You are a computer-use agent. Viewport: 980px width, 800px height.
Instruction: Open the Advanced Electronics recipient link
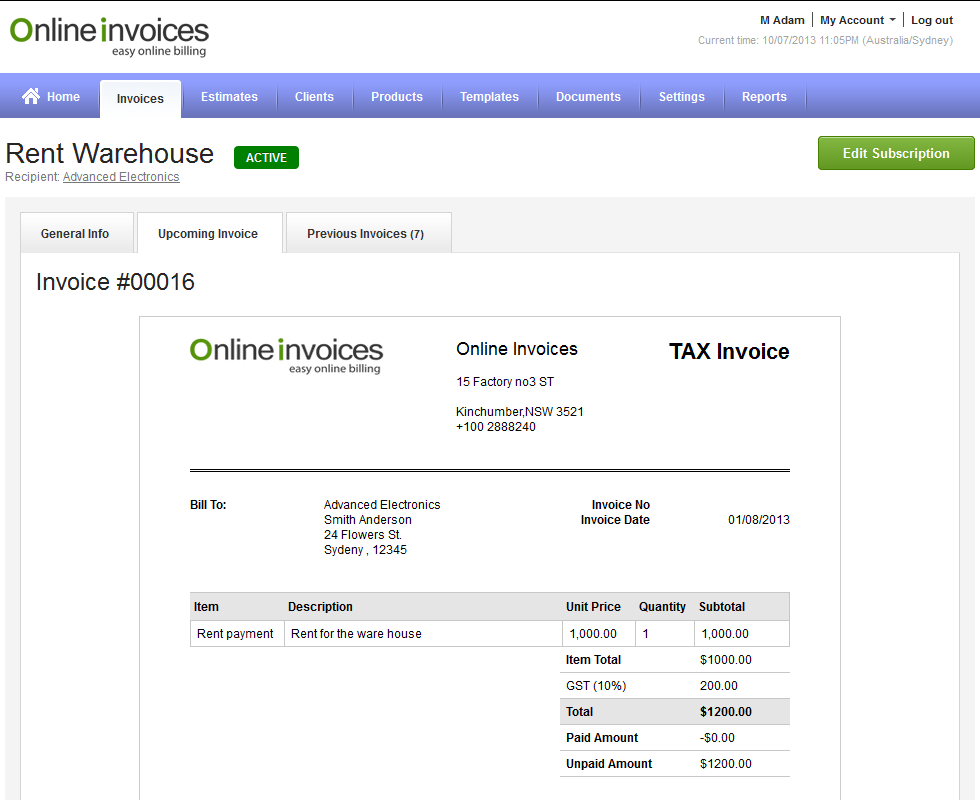(121, 177)
